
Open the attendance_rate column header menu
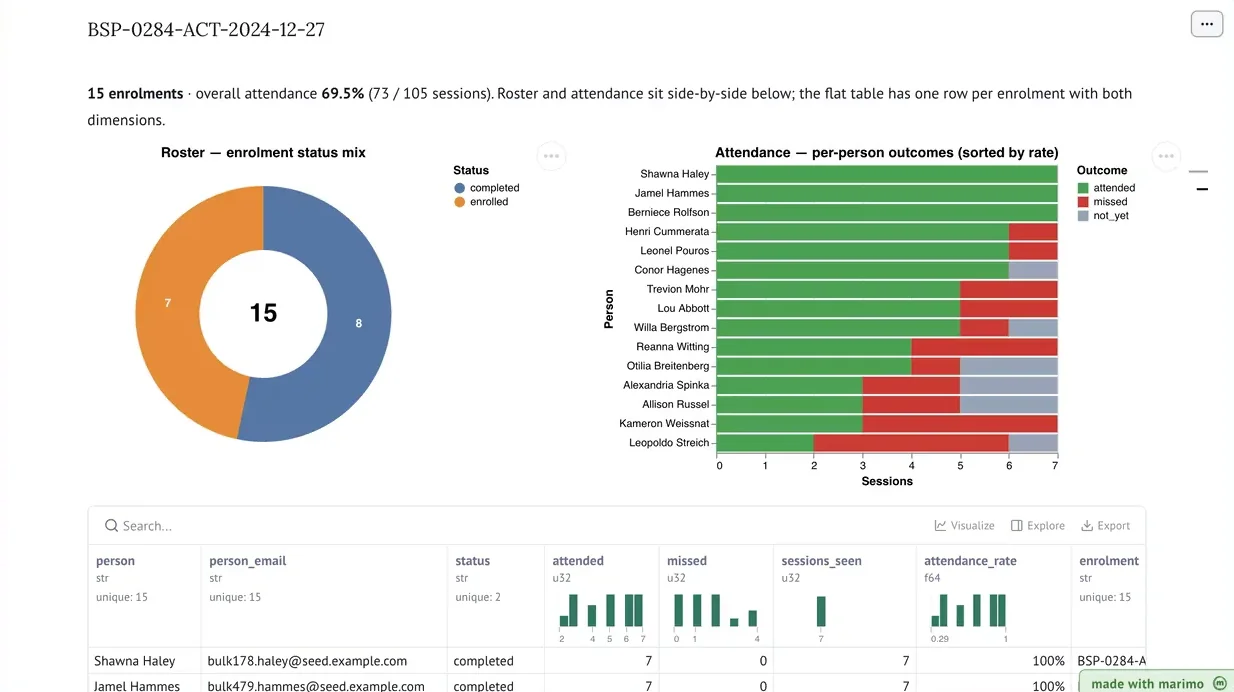pos(970,561)
